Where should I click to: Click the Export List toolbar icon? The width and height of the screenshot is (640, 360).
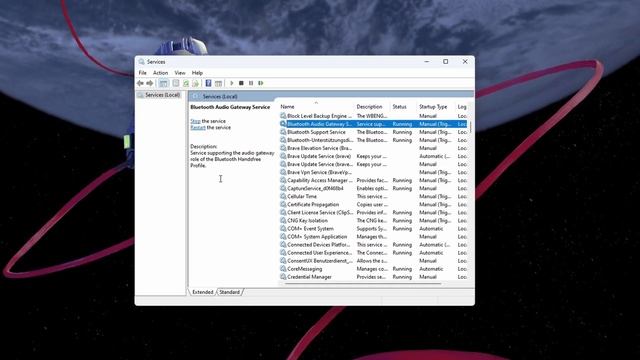click(x=196, y=83)
